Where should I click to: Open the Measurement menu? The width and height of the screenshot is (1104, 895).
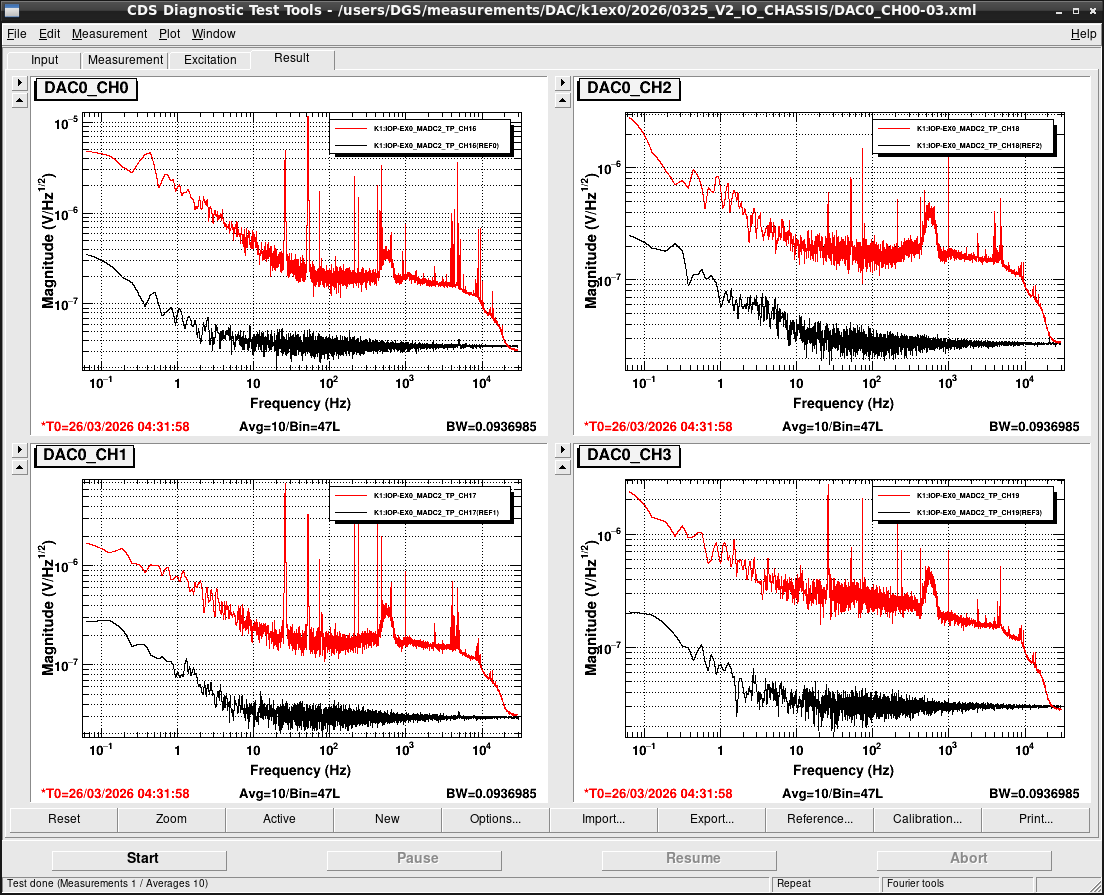(109, 34)
